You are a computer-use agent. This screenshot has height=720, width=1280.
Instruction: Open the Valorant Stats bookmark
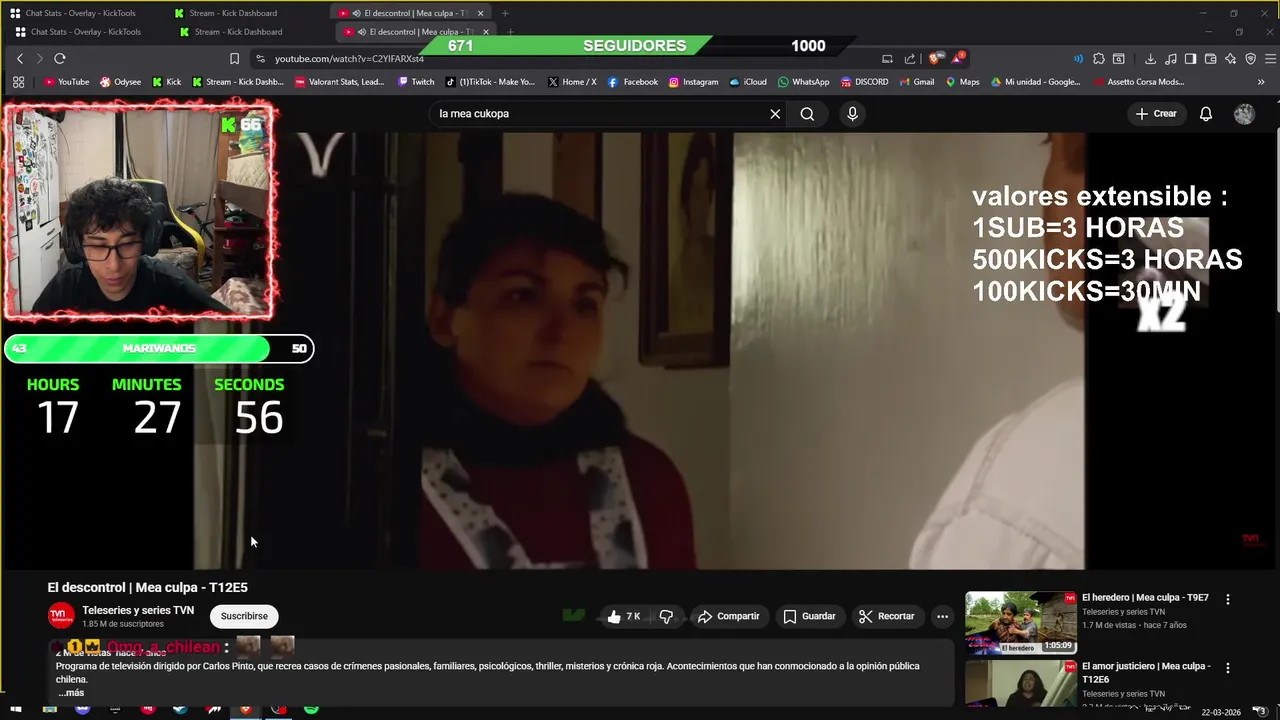tap(340, 82)
